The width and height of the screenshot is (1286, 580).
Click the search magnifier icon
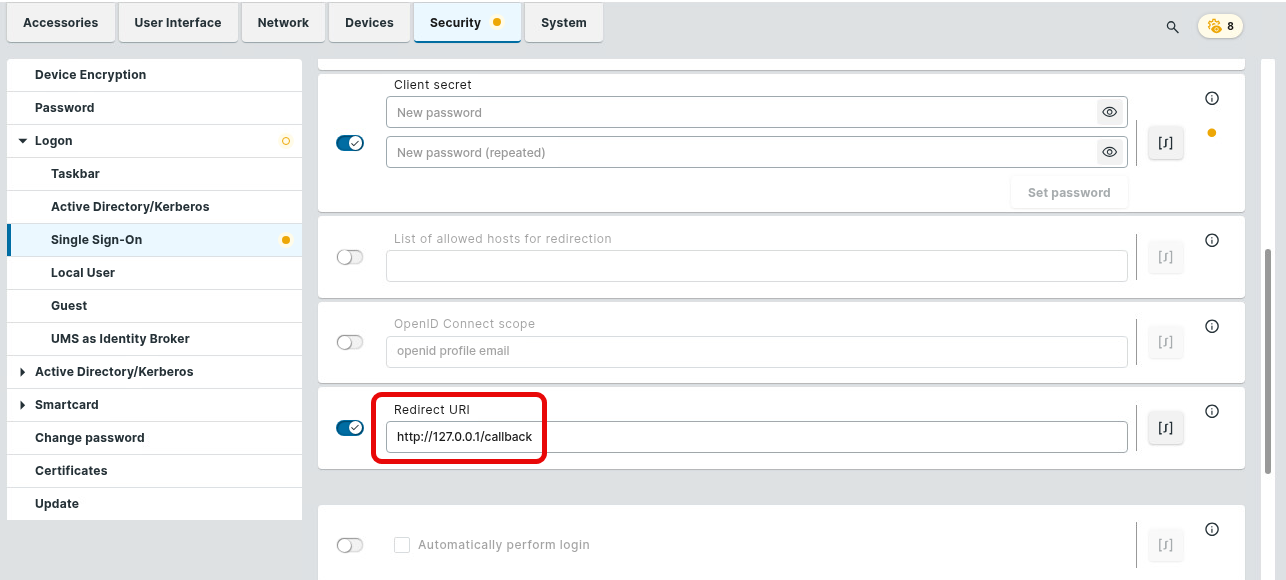click(x=1172, y=27)
